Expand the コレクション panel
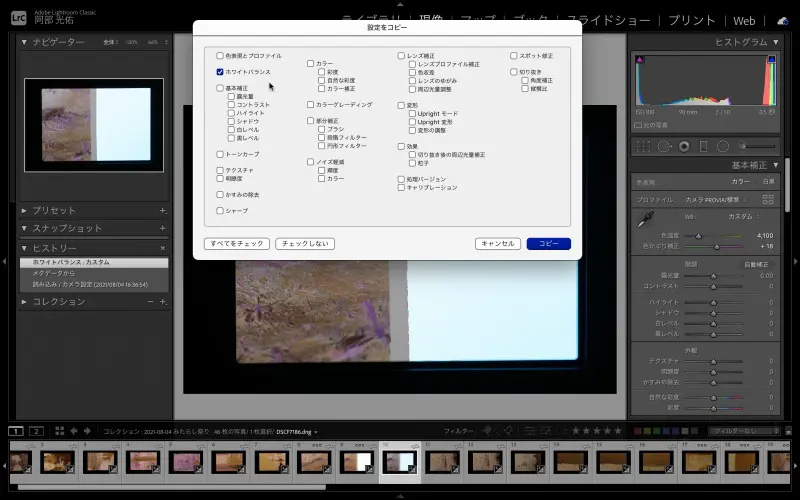 [24, 302]
